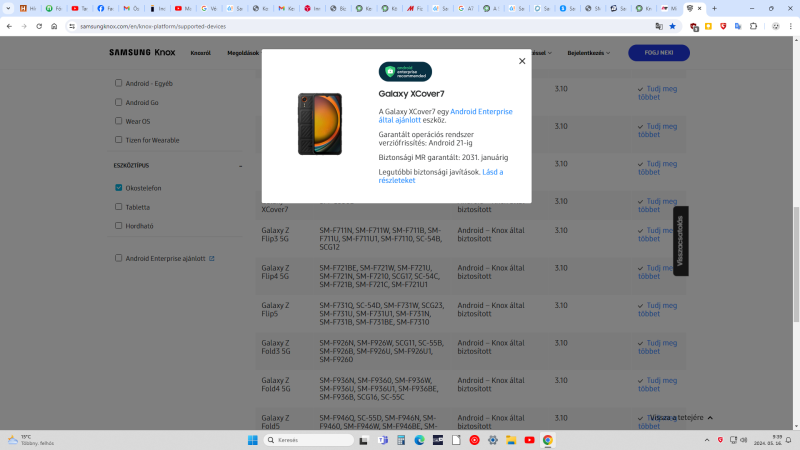The height and width of the screenshot is (450, 800).
Task: Switch to the Facebook tab
Action: tap(105, 8)
